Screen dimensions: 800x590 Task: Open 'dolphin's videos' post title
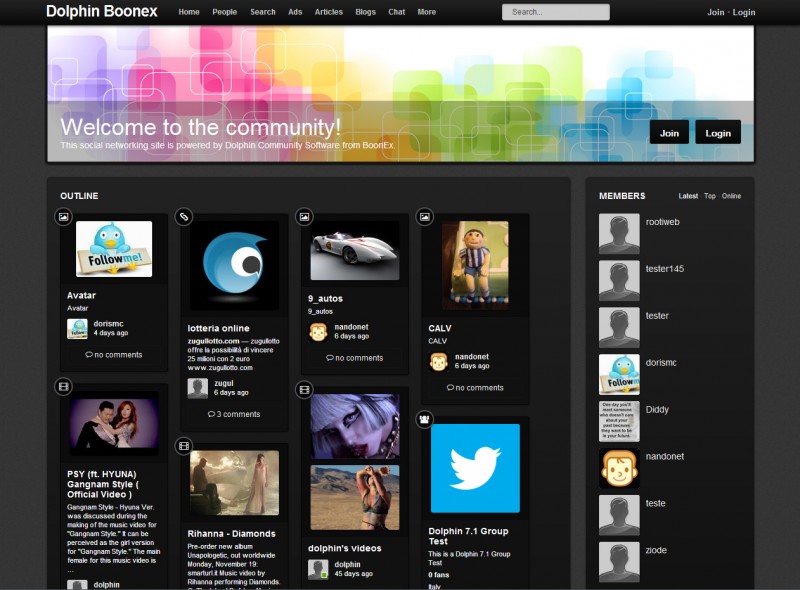tap(344, 548)
